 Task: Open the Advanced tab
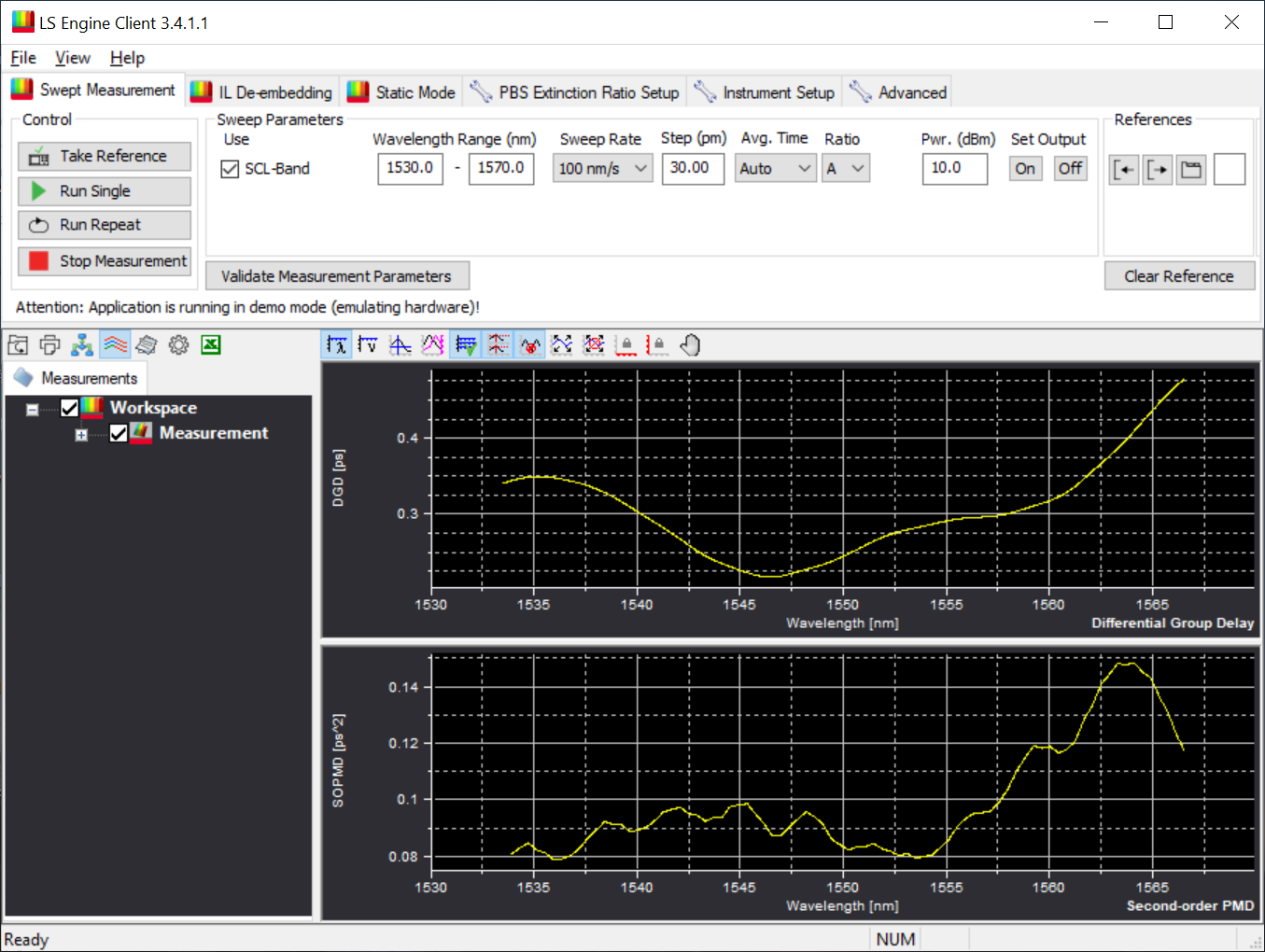[898, 92]
